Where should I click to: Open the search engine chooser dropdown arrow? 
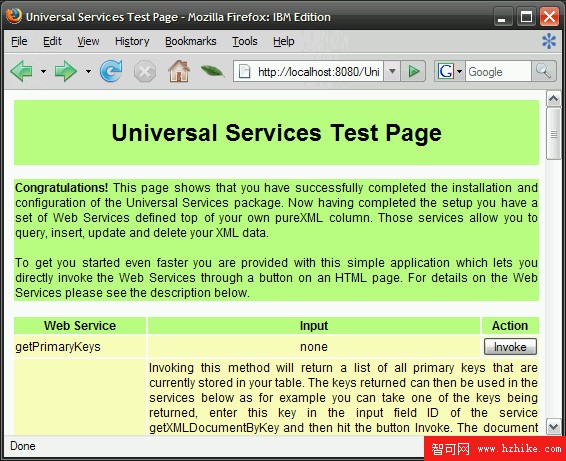pos(459,71)
